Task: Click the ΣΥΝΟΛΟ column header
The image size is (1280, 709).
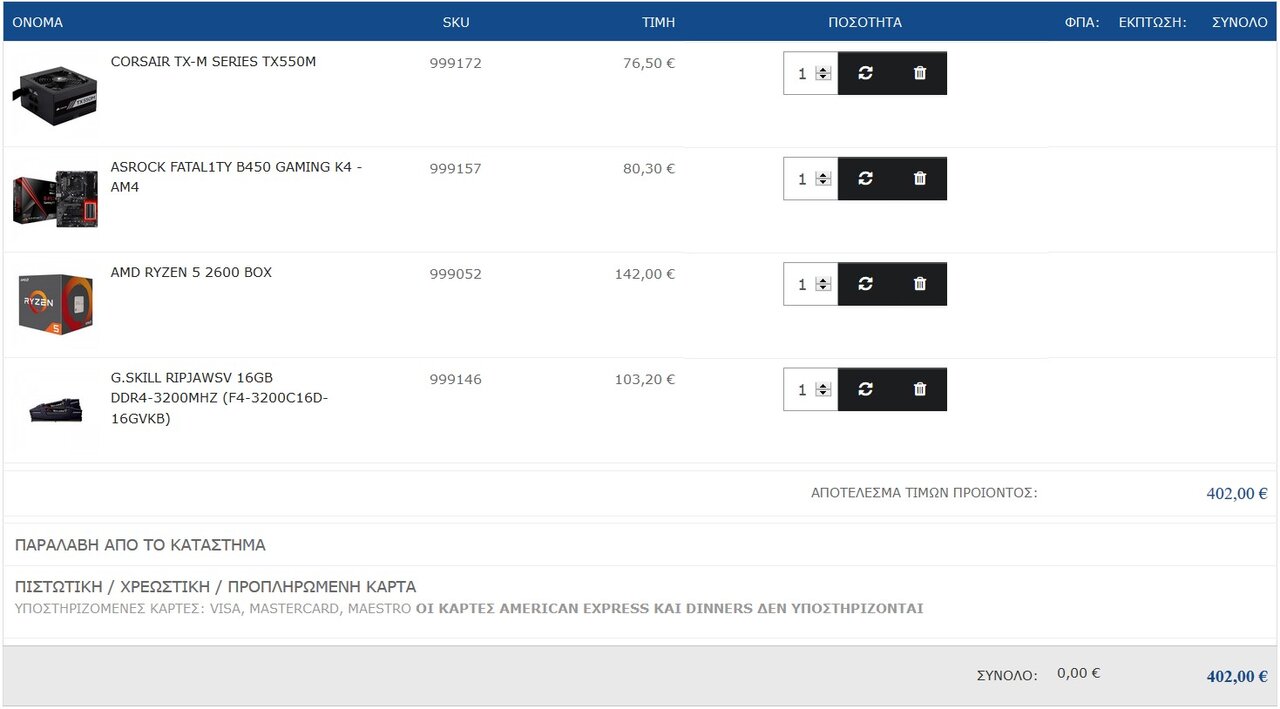Action: [x=1239, y=22]
